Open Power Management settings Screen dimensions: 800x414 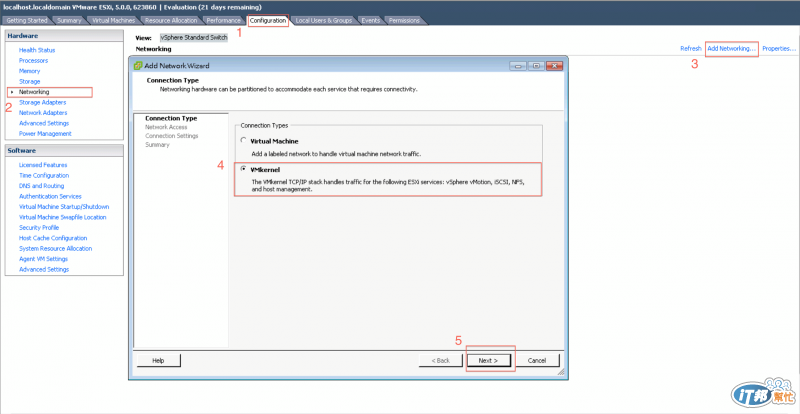click(x=45, y=134)
